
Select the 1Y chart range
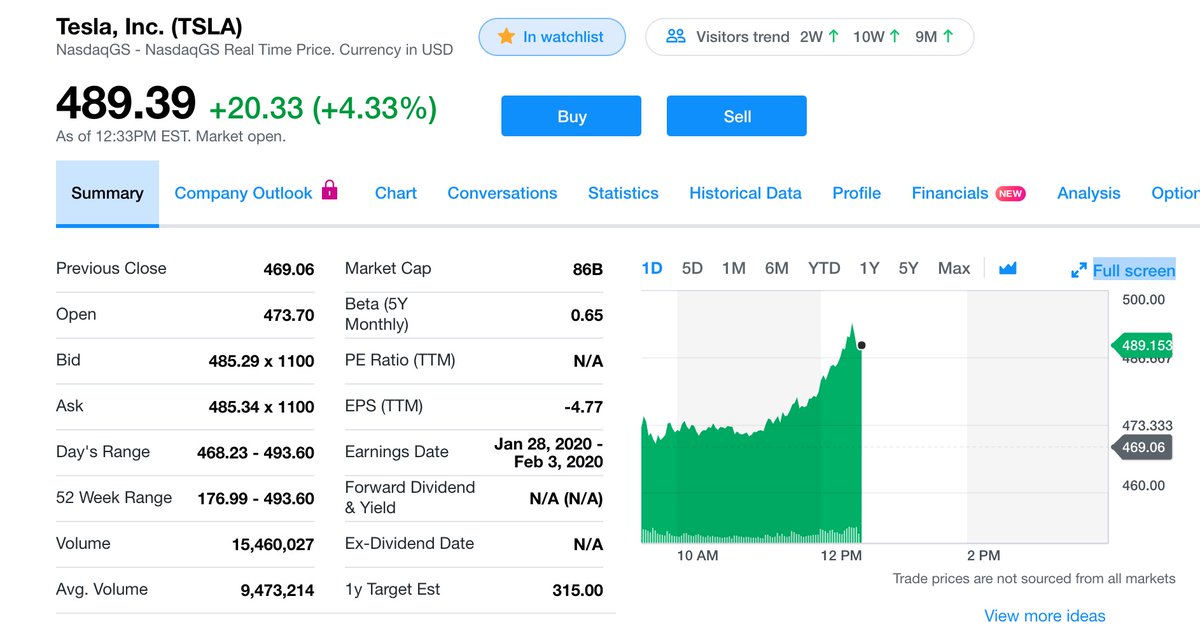click(869, 268)
